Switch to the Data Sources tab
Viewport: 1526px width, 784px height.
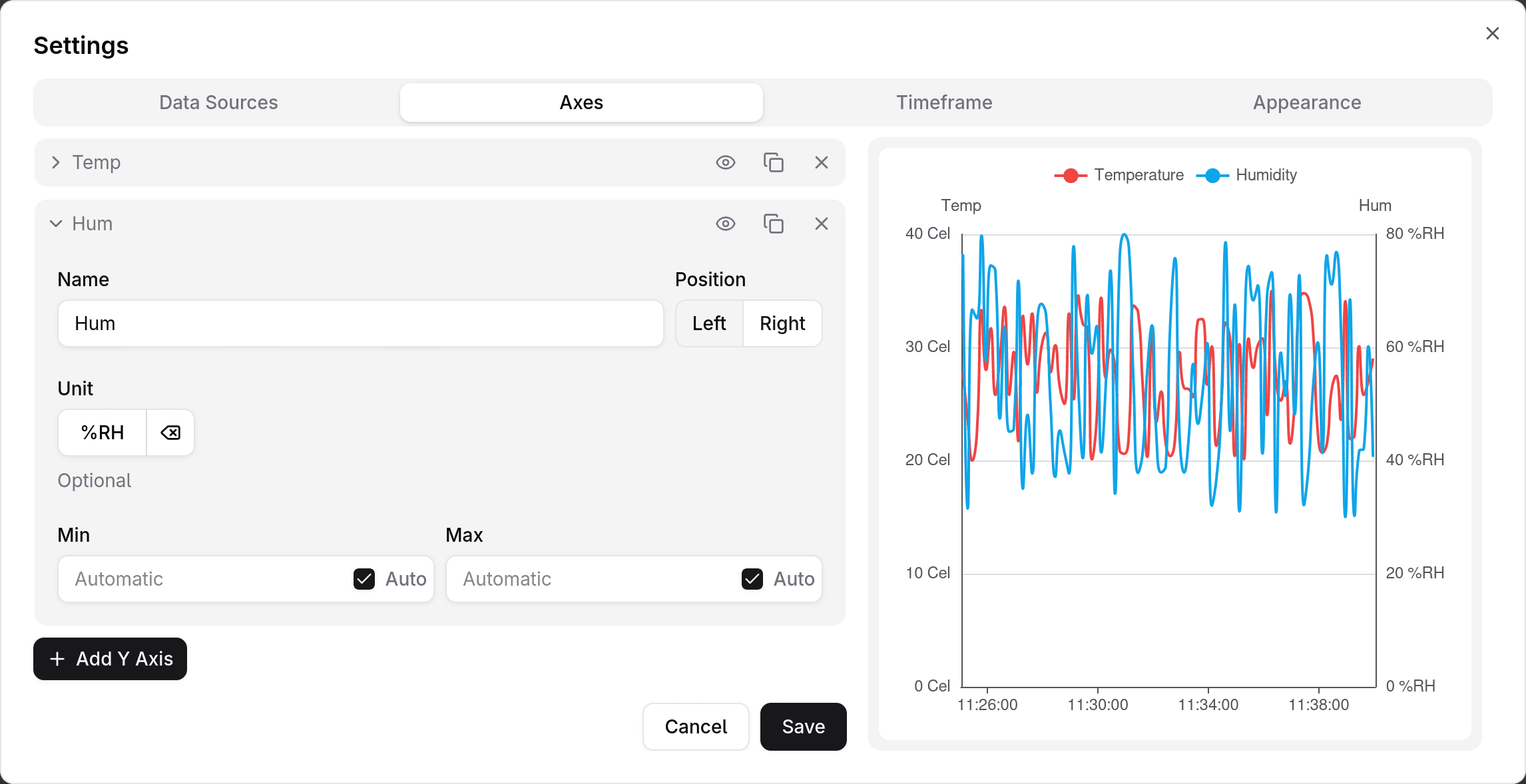tap(218, 102)
